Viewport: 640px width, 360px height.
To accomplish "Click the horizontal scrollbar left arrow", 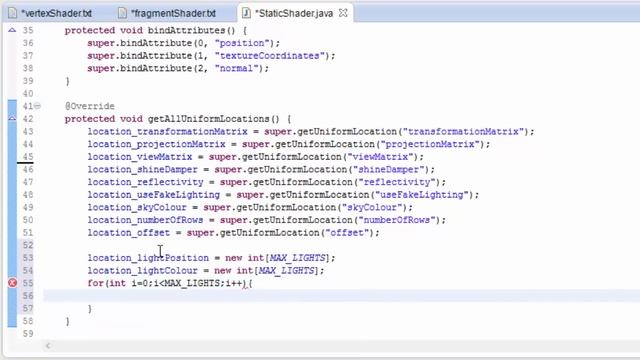I will click(48, 346).
